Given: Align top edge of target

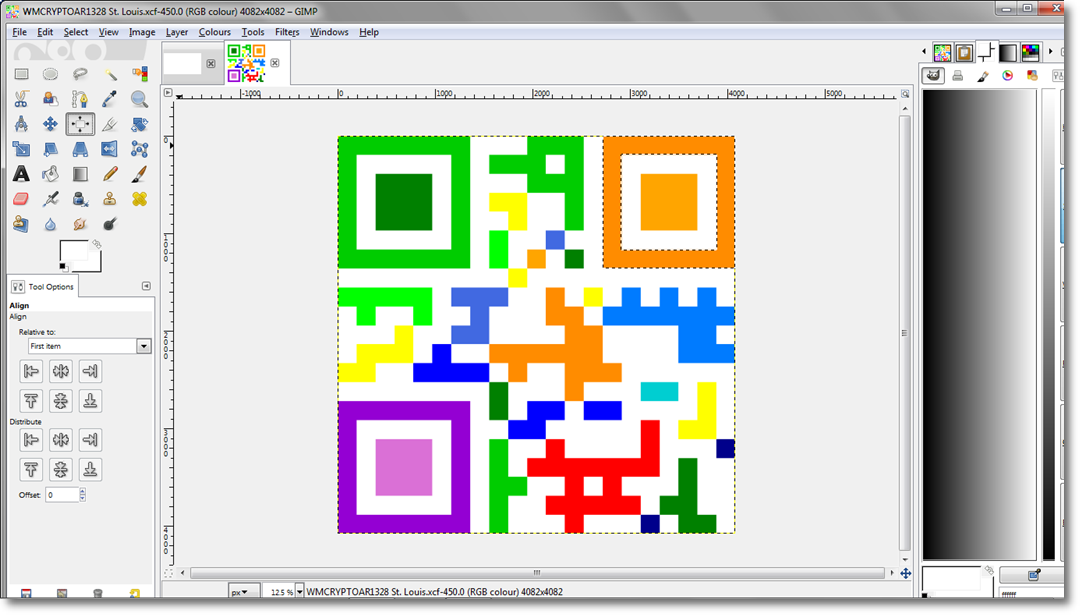Looking at the screenshot, I should 31,401.
